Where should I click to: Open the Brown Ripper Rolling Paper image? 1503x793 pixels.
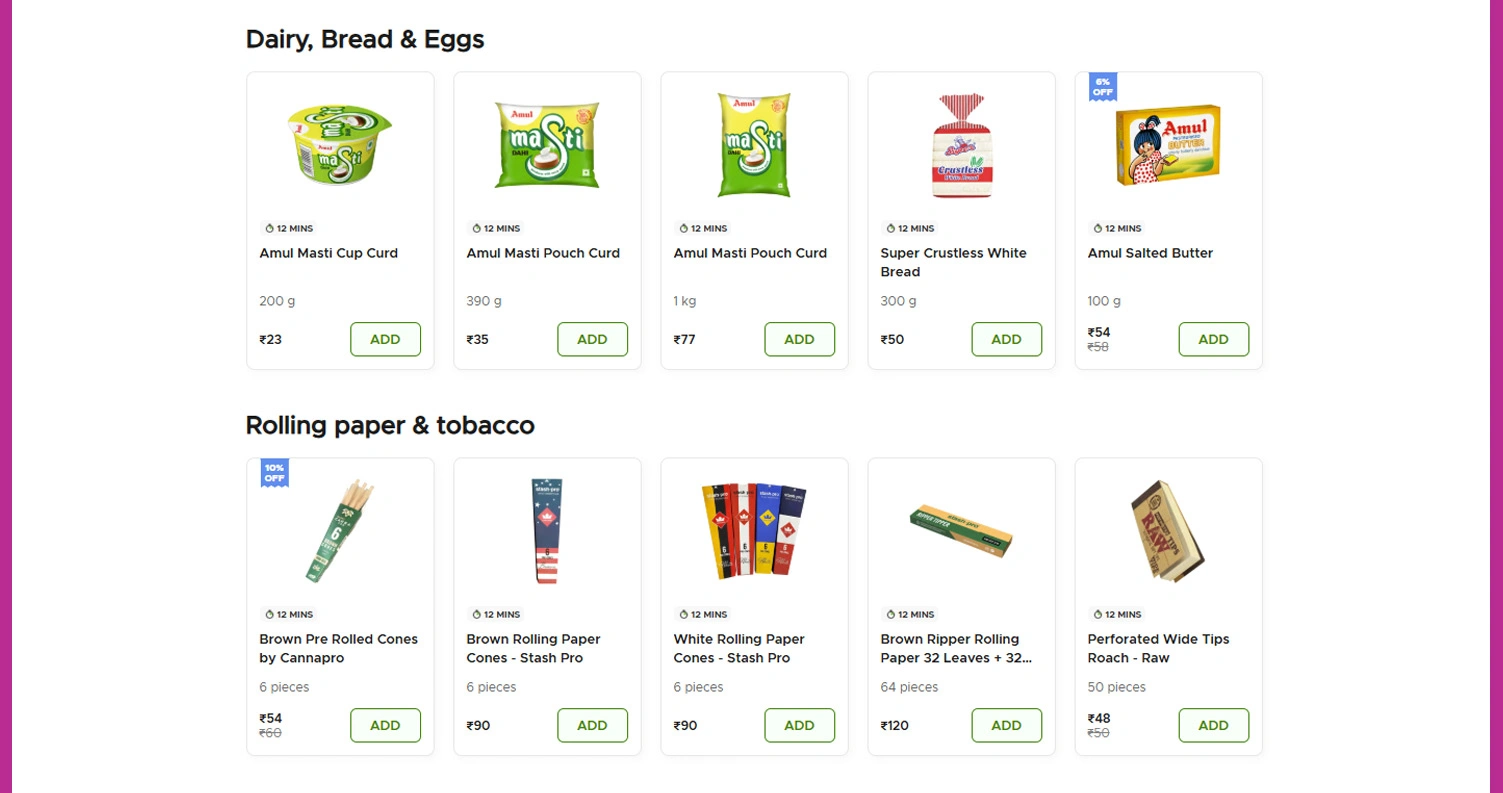point(961,532)
